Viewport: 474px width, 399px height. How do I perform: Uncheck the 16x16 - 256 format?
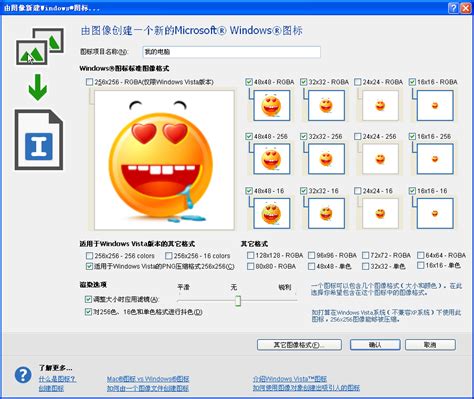tap(412, 136)
